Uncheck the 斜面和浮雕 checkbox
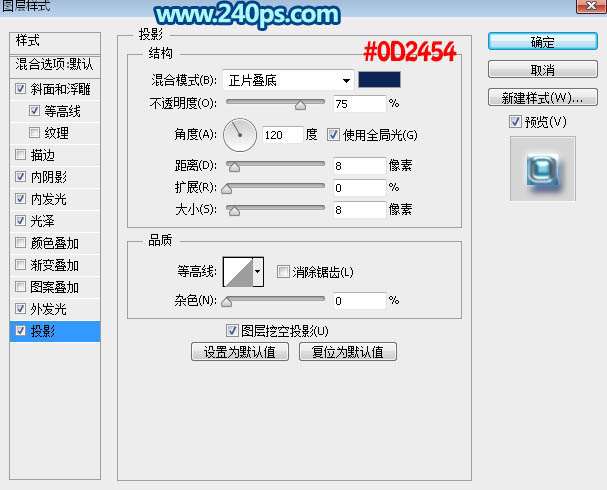607x490 pixels. (21, 89)
